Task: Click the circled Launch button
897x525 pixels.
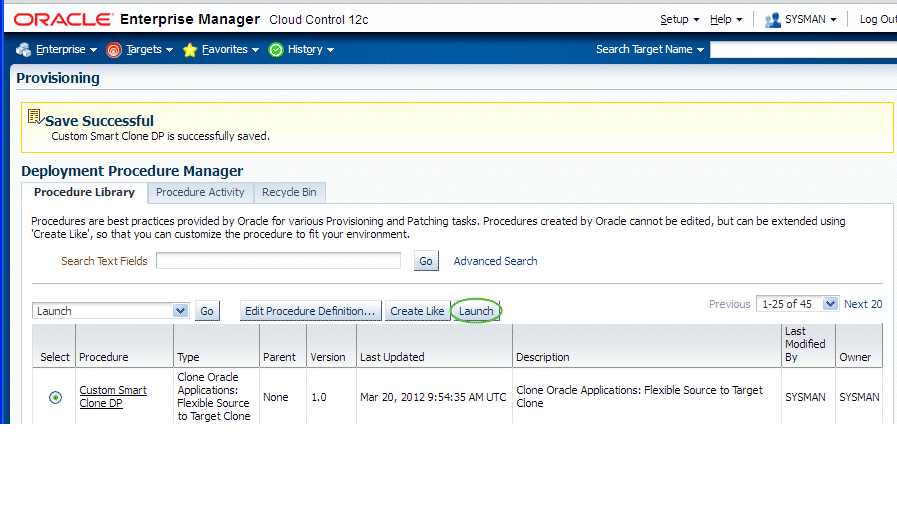Action: (476, 311)
